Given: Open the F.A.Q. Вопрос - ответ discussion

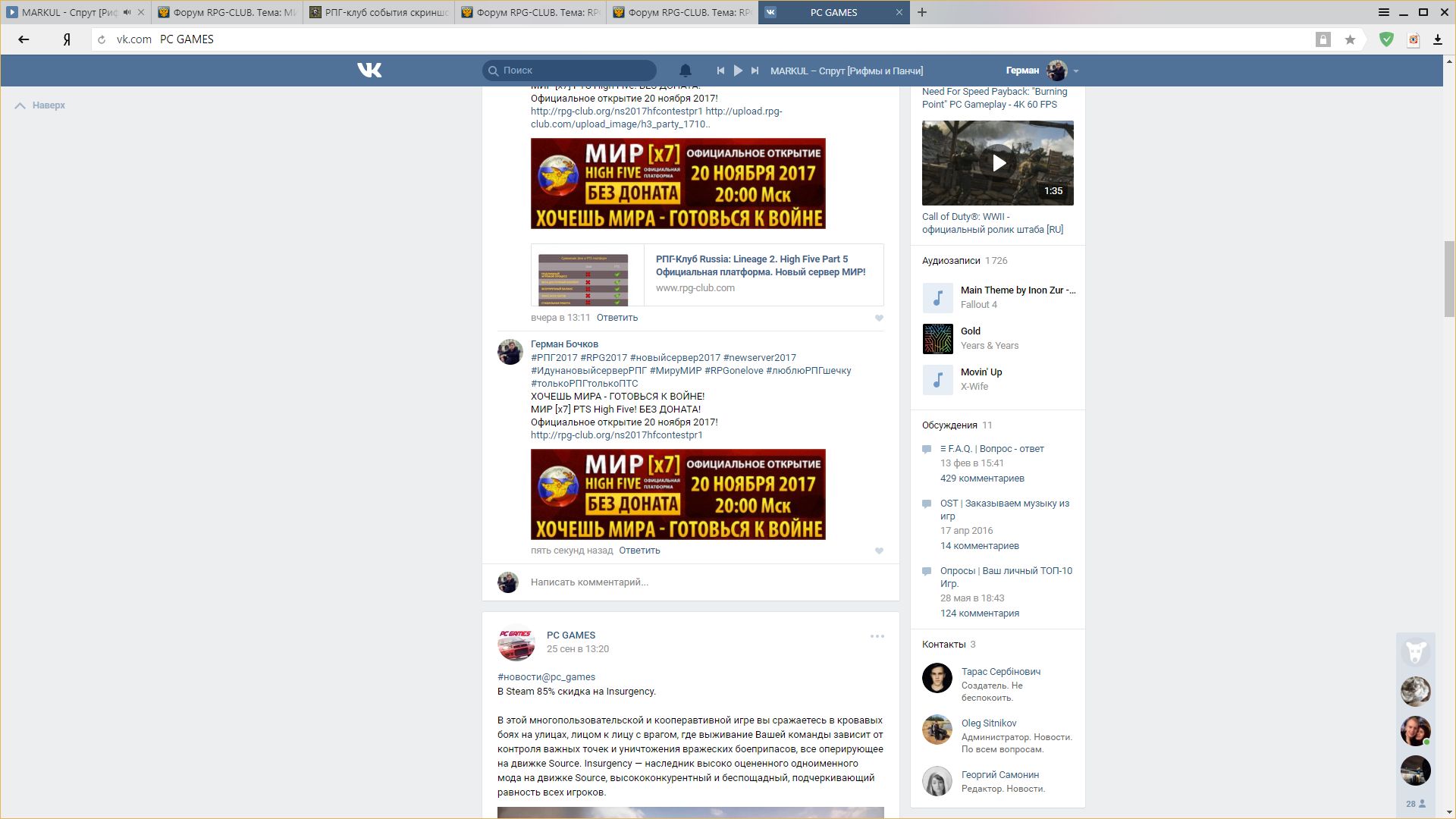Looking at the screenshot, I should [992, 449].
